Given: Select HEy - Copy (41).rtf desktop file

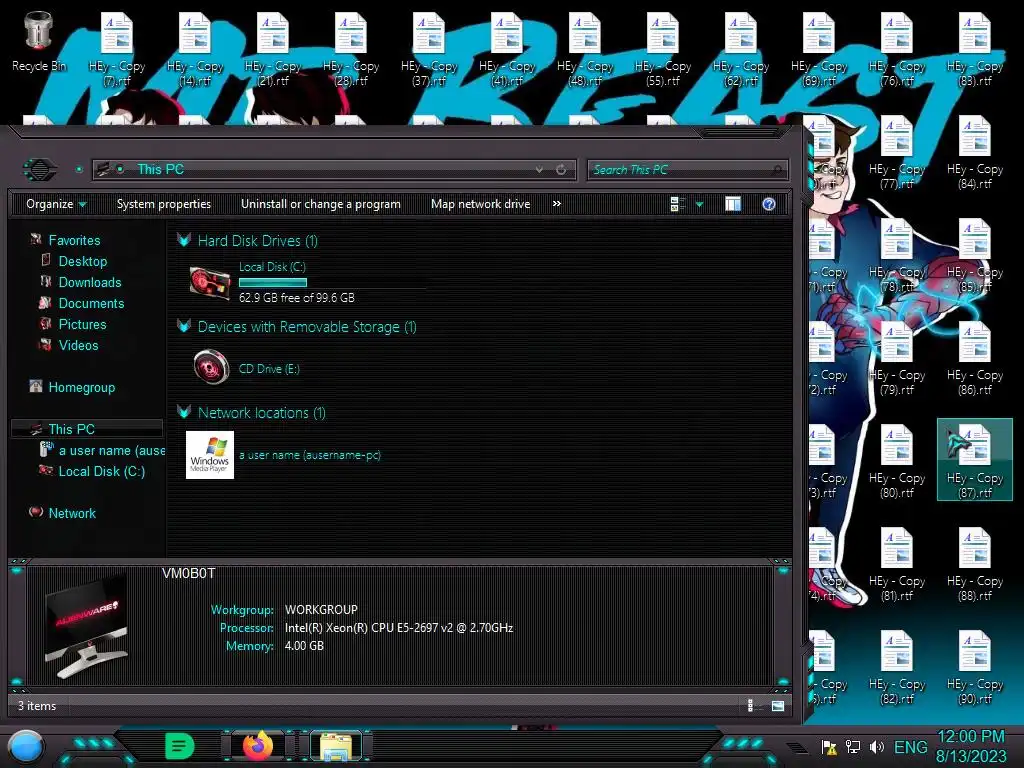Looking at the screenshot, I should pos(507,51).
